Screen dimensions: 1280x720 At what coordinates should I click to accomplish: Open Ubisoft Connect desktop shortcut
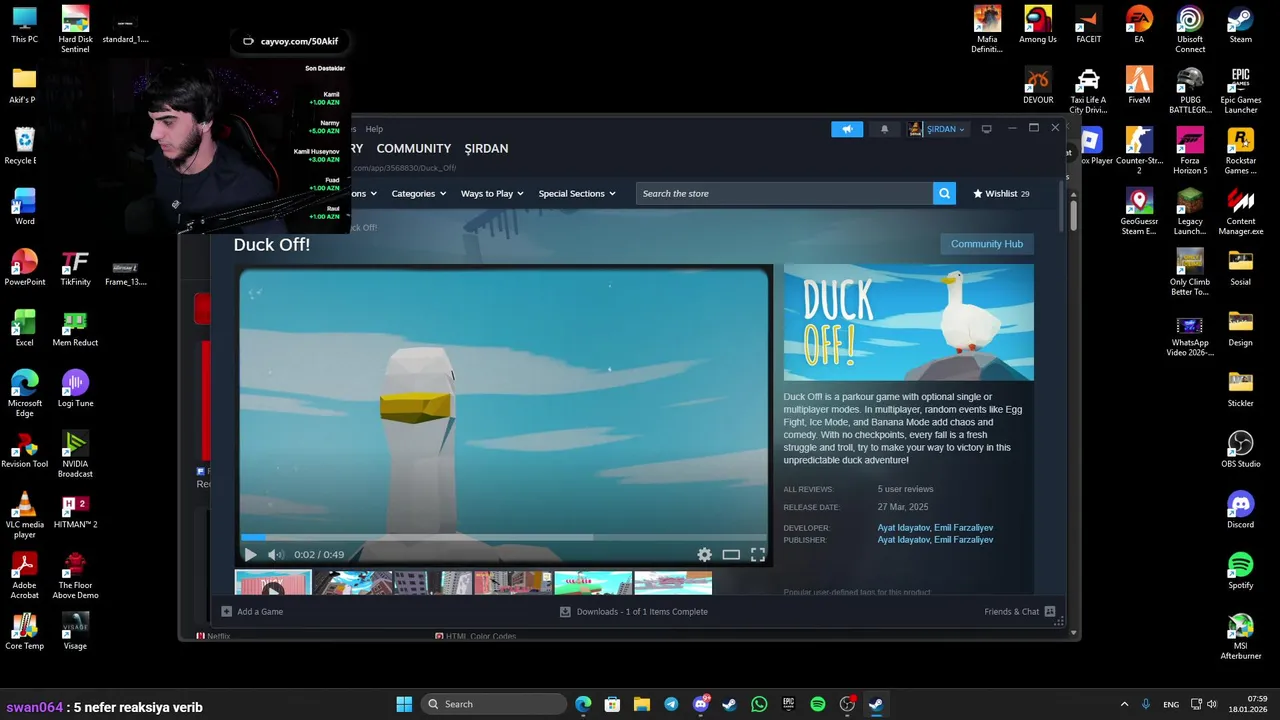1190,30
